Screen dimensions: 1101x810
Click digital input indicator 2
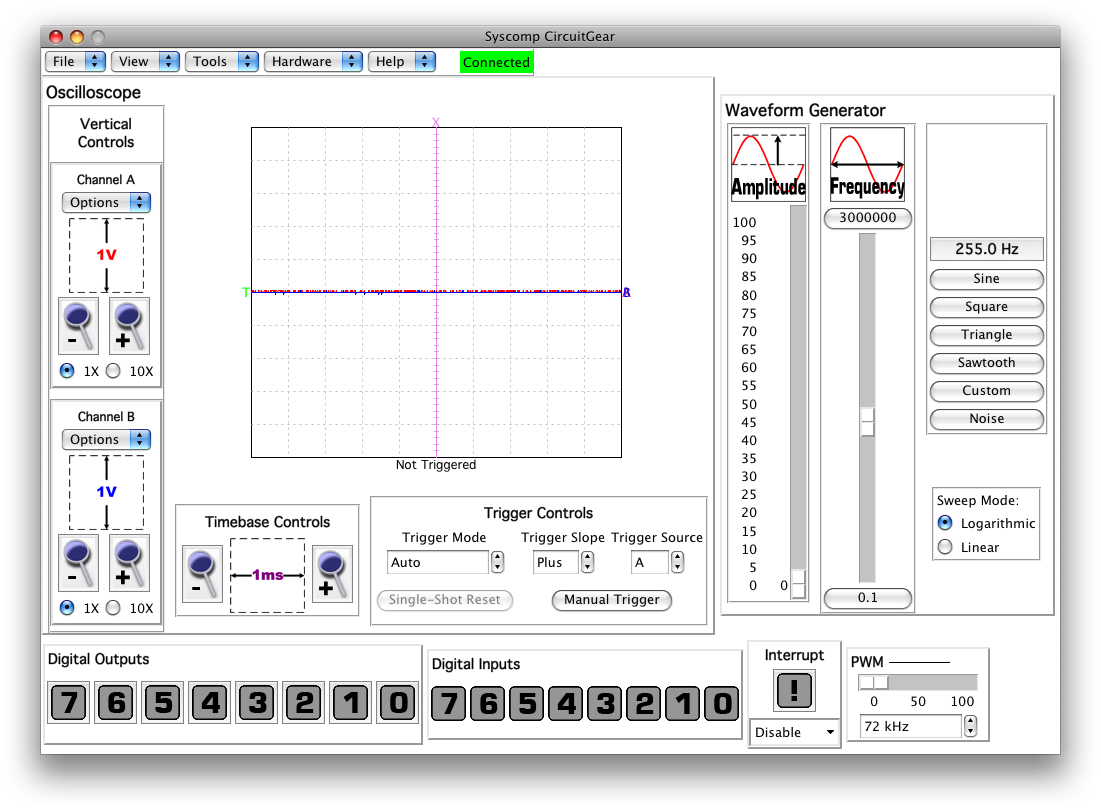click(x=644, y=704)
